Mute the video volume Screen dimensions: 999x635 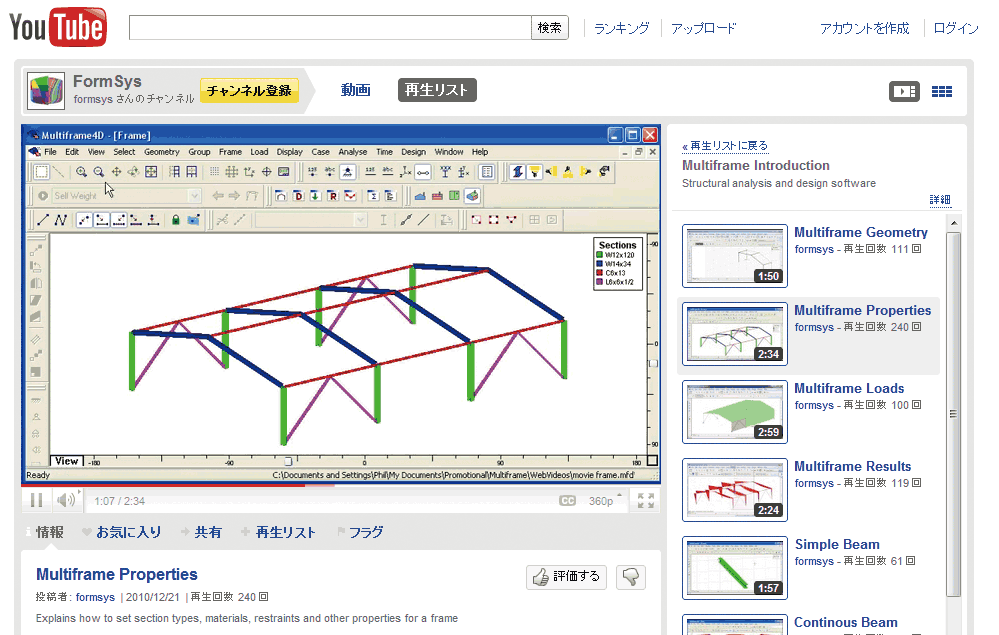(x=67, y=501)
